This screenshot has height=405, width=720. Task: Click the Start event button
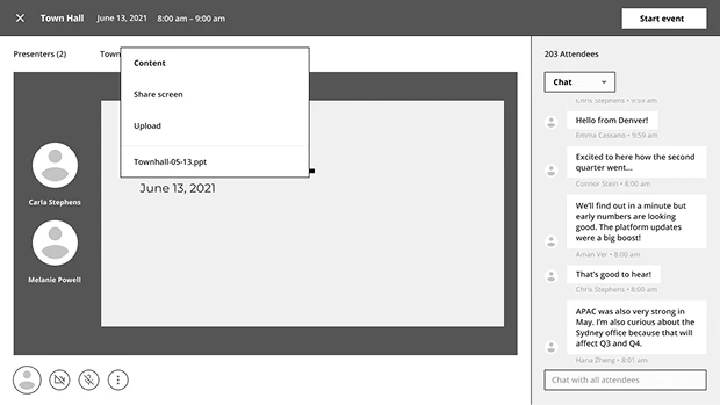pos(664,18)
